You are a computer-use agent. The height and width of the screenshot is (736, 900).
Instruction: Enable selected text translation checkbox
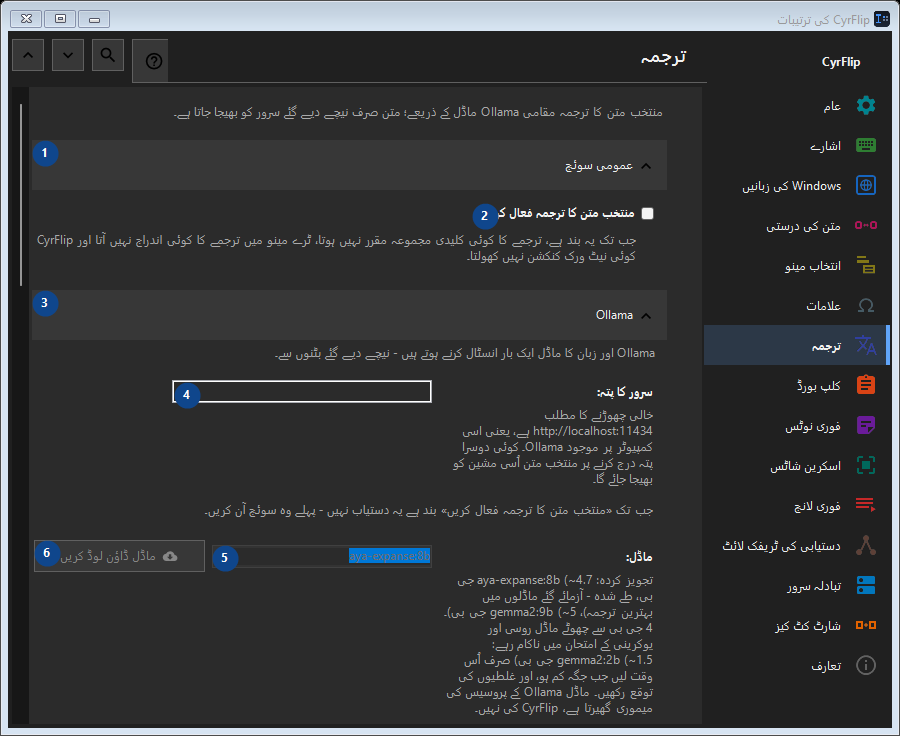pos(647,213)
